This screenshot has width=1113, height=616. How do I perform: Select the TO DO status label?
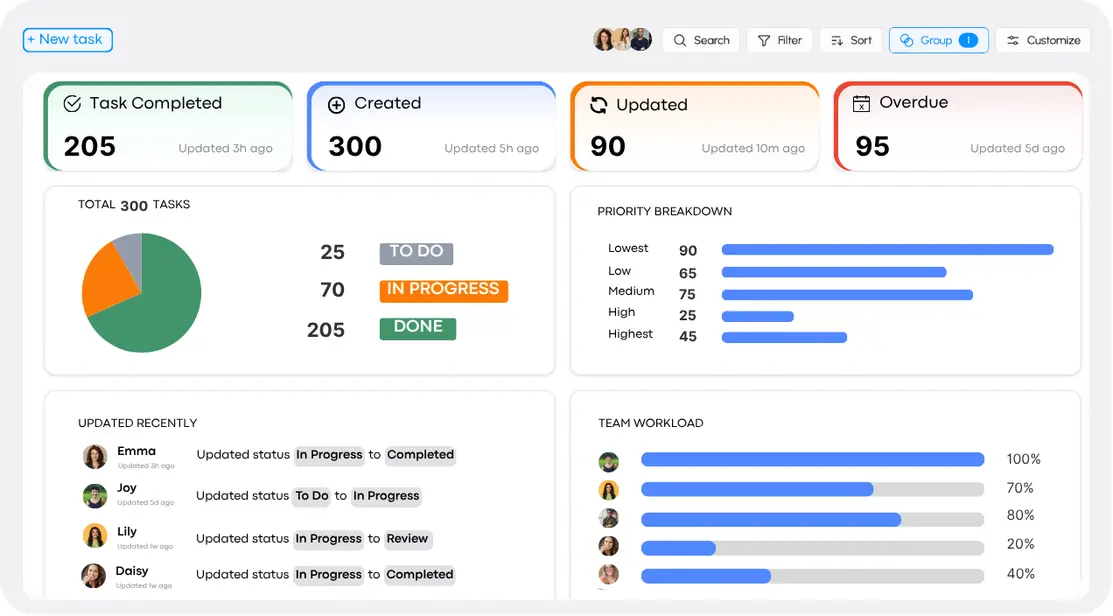pos(416,253)
